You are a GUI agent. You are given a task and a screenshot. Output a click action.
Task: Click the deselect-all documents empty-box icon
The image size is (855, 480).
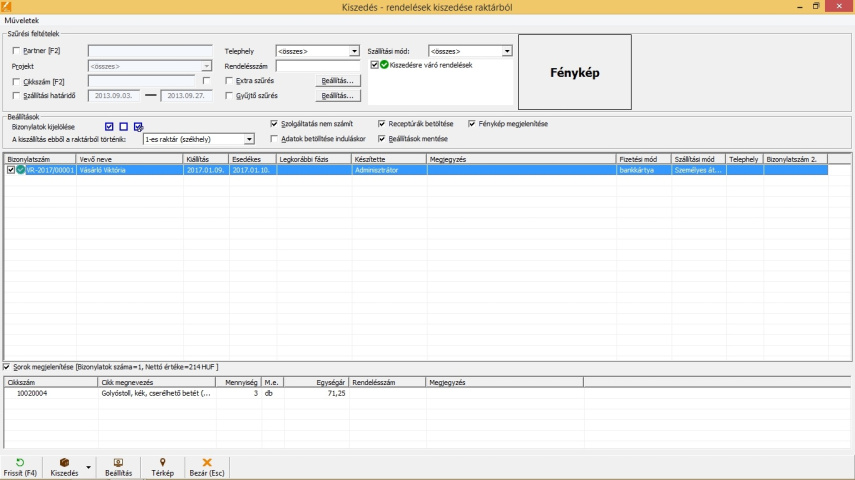[x=124, y=127]
